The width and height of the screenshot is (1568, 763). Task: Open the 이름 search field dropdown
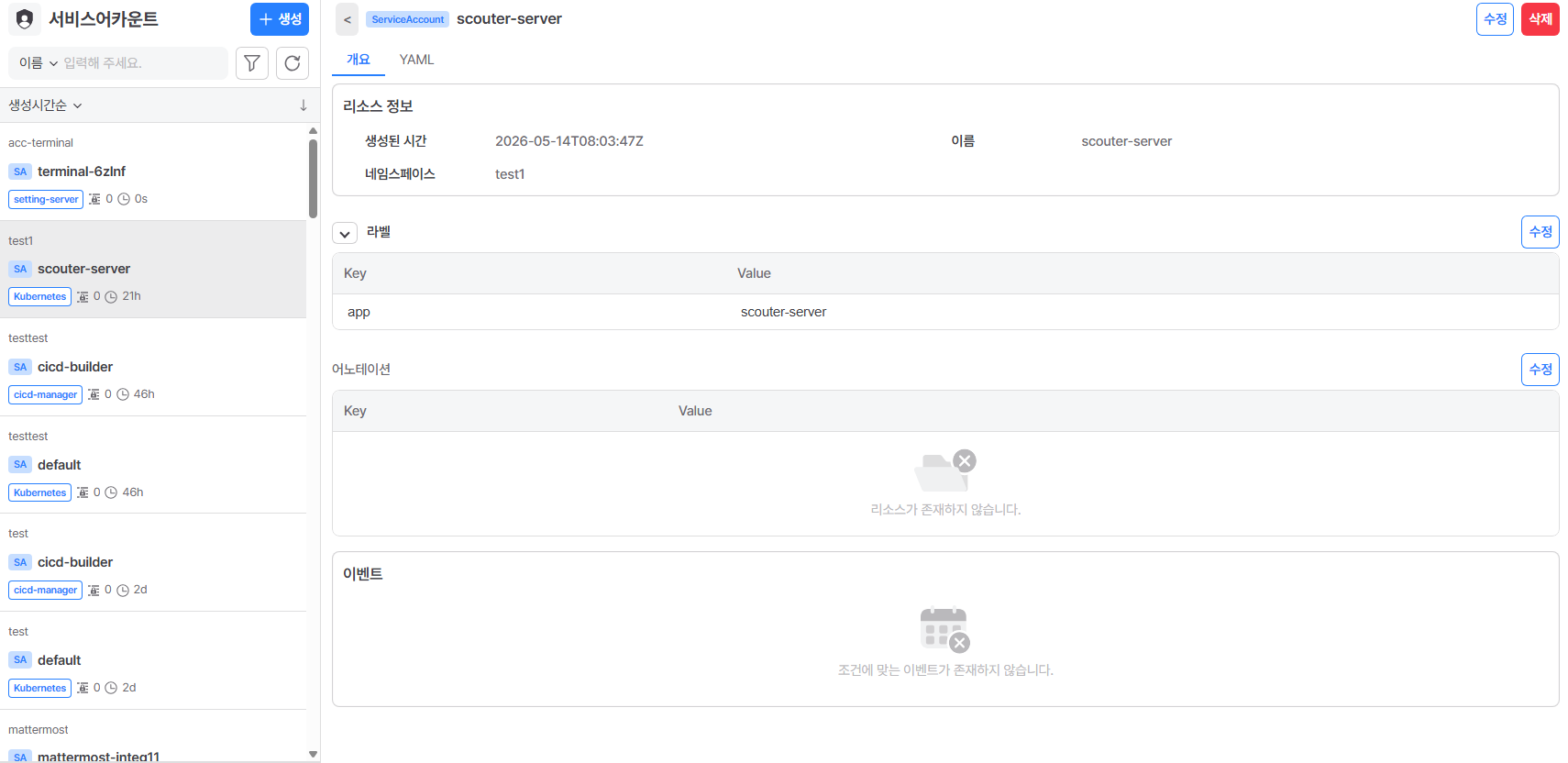pos(39,63)
